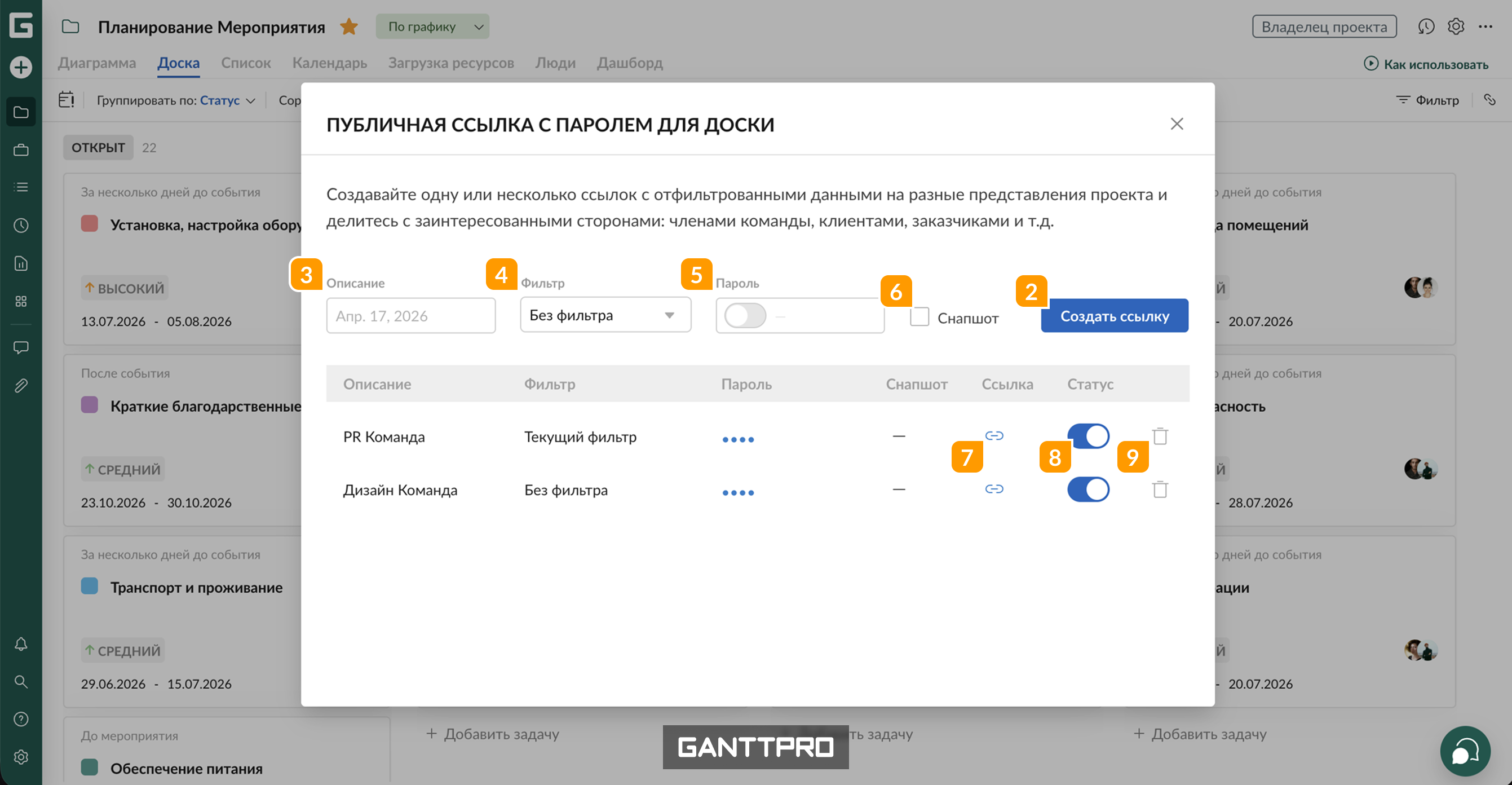Click Добавить задачу in the right column
The width and height of the screenshot is (1512, 785).
[1200, 734]
